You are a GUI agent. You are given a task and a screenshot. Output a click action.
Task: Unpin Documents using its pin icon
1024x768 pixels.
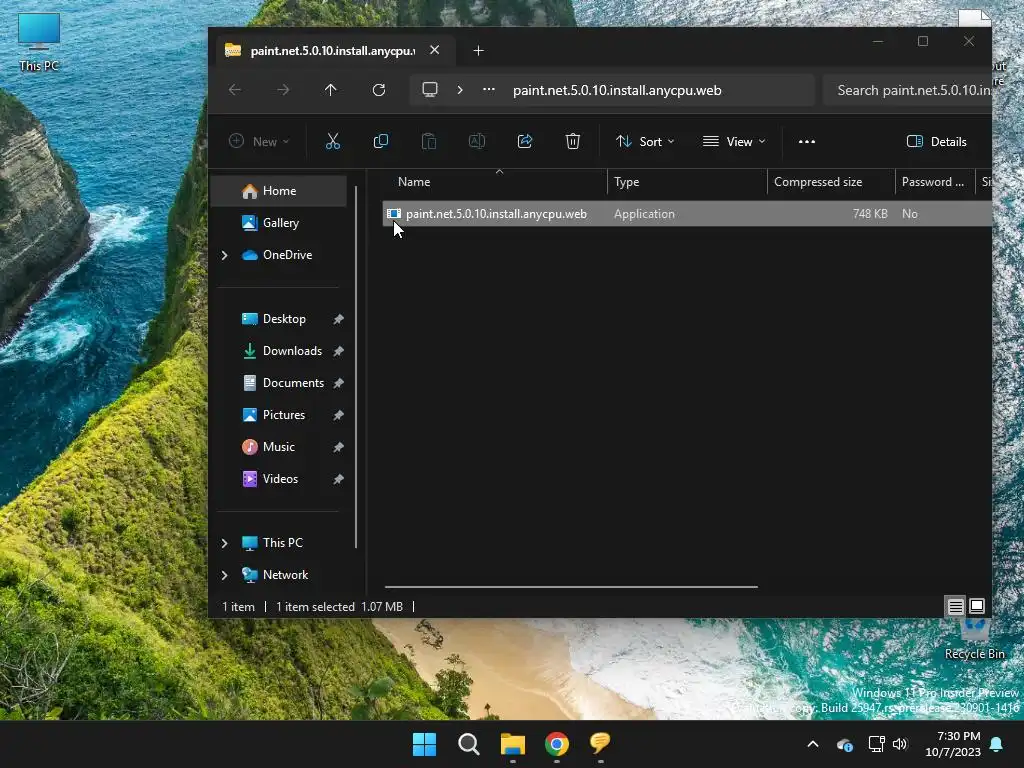pos(338,383)
